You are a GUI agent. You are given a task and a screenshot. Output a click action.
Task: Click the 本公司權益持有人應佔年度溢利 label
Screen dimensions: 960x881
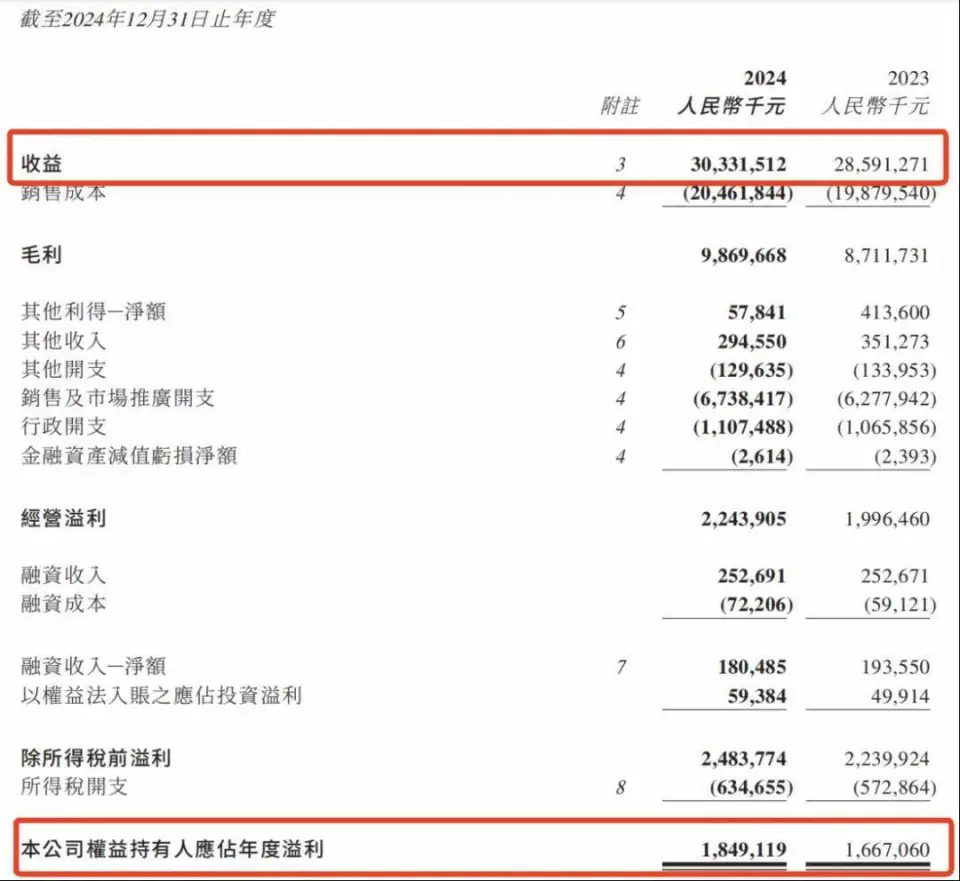click(x=173, y=850)
